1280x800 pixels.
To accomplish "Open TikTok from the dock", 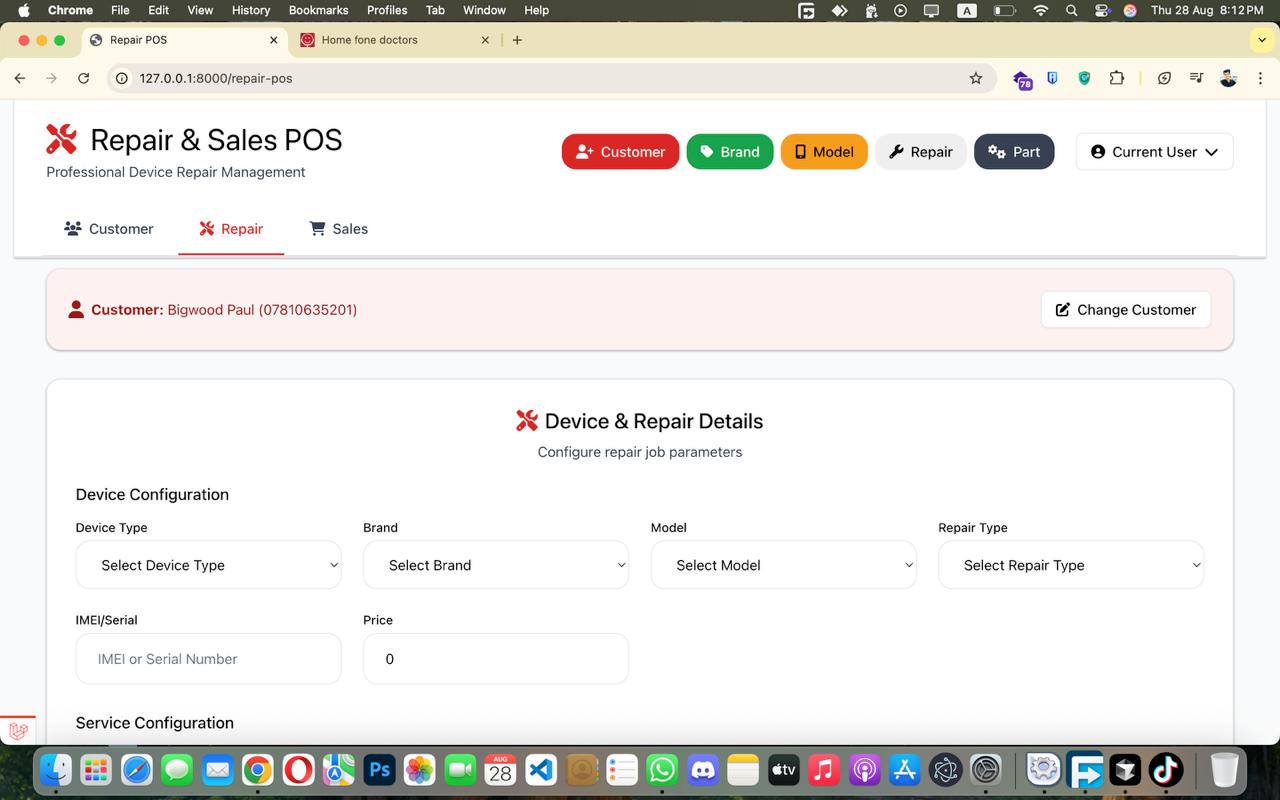I will pyautogui.click(x=1166, y=770).
